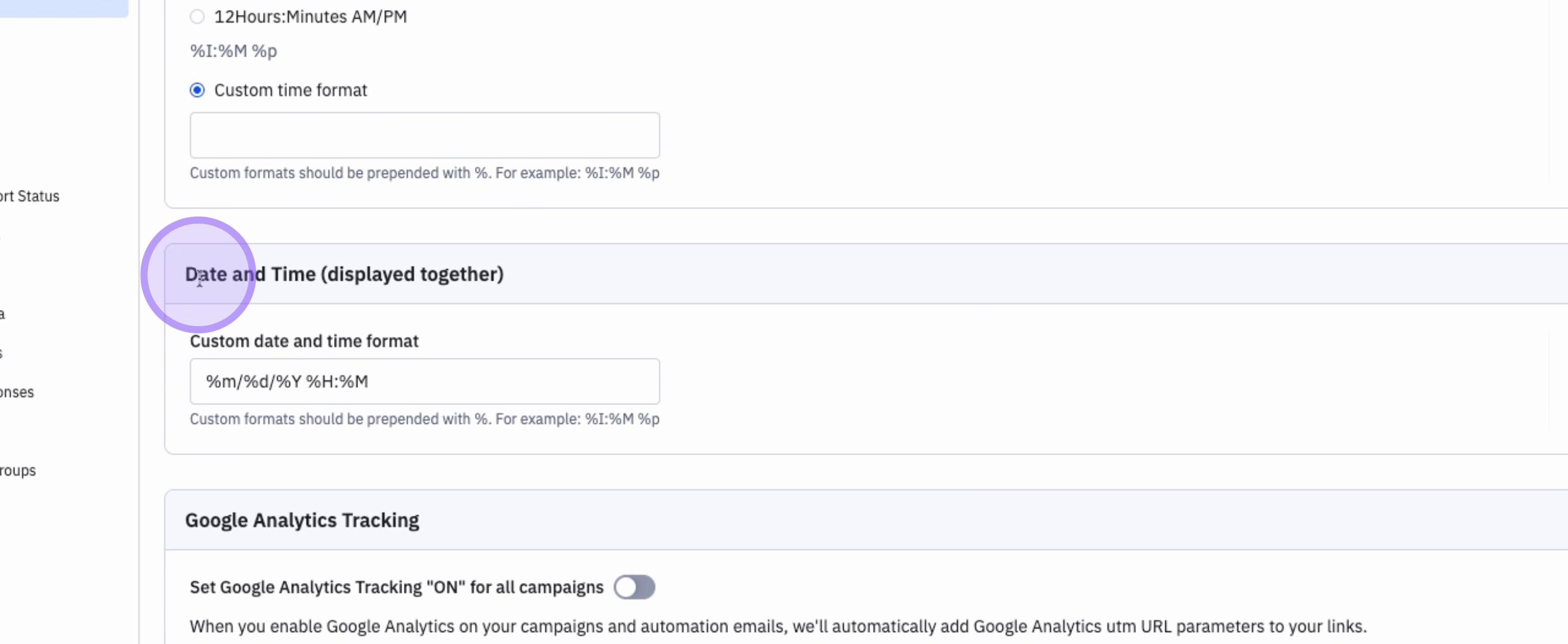Open the sidebar item ending in "ort Status"
The width and height of the screenshot is (1568, 644).
(x=30, y=196)
